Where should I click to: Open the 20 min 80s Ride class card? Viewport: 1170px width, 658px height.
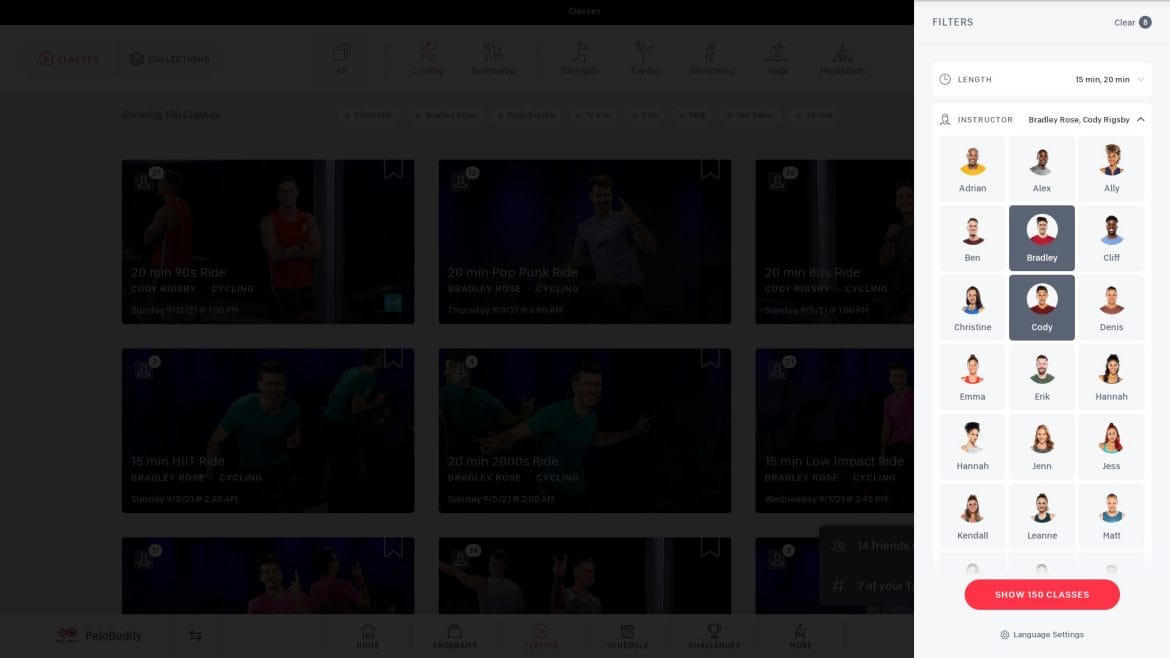834,242
